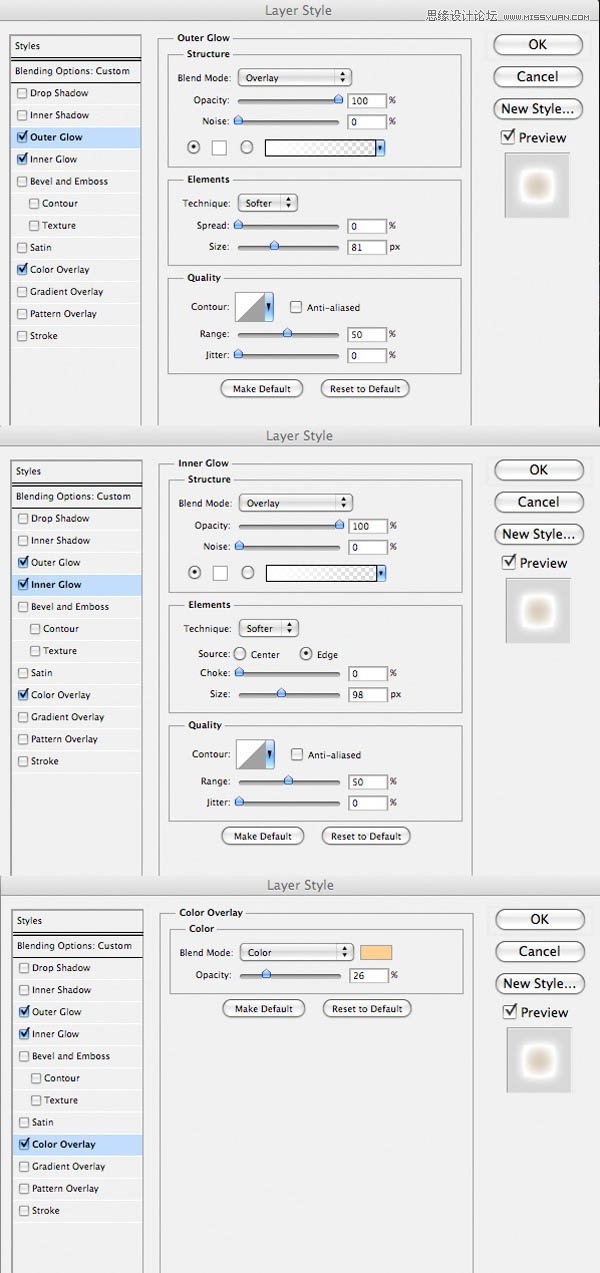Click the Jitter value field in Inner Glow Quality
Viewport: 600px width, 1273px height.
coord(367,803)
